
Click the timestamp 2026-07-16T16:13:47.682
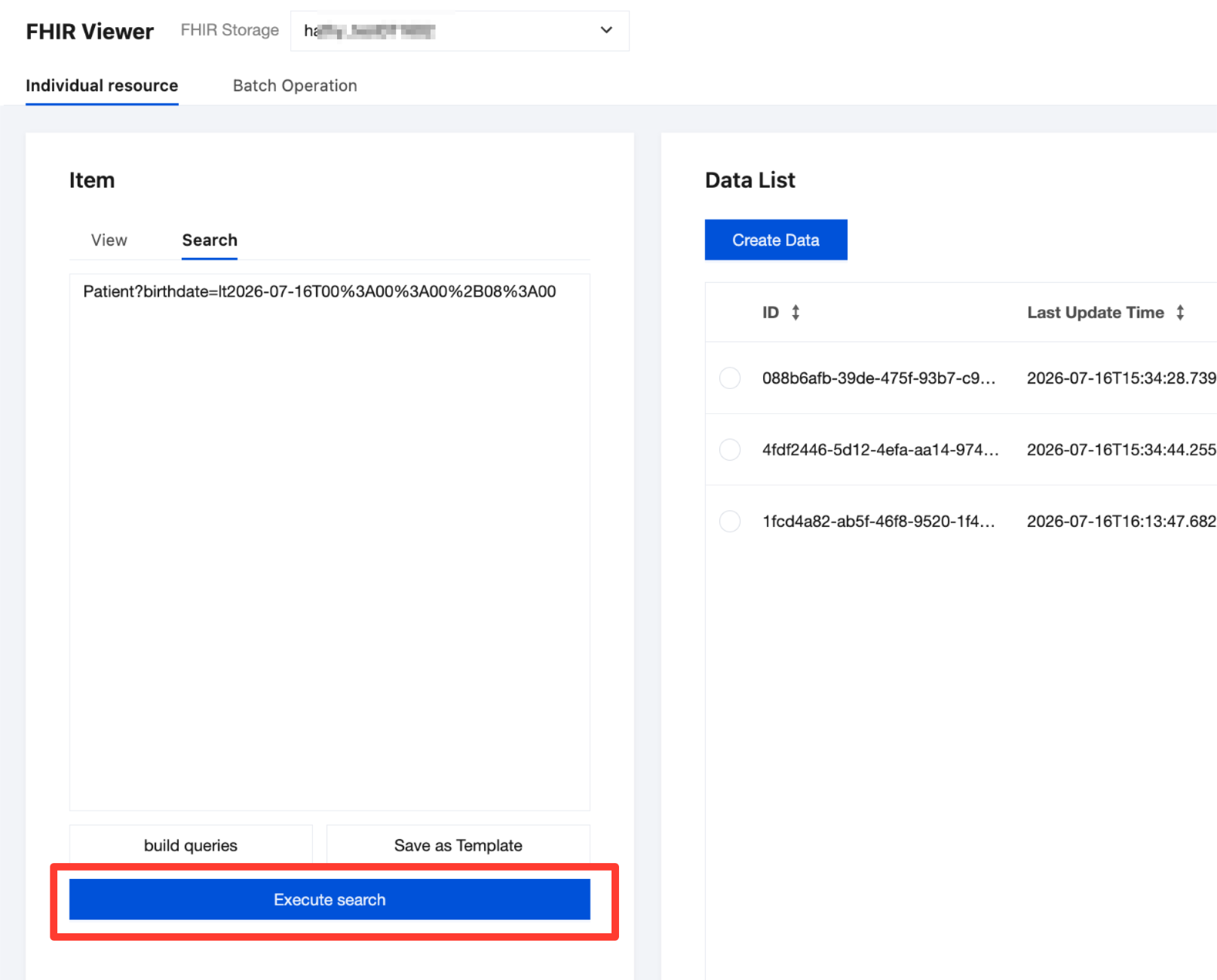pyautogui.click(x=1121, y=521)
